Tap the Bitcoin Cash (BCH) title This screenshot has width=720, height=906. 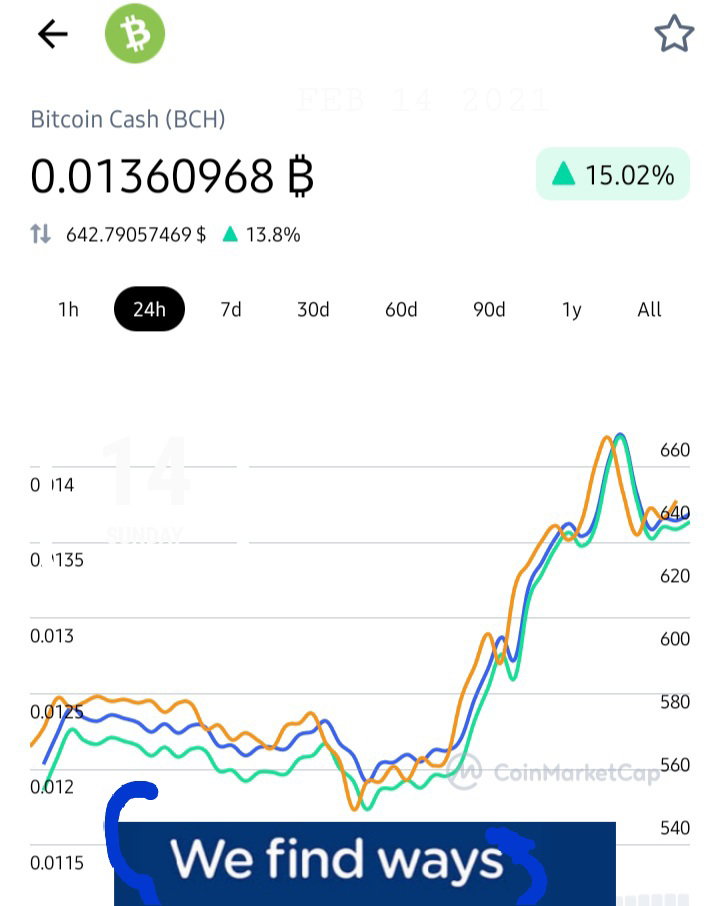click(128, 119)
